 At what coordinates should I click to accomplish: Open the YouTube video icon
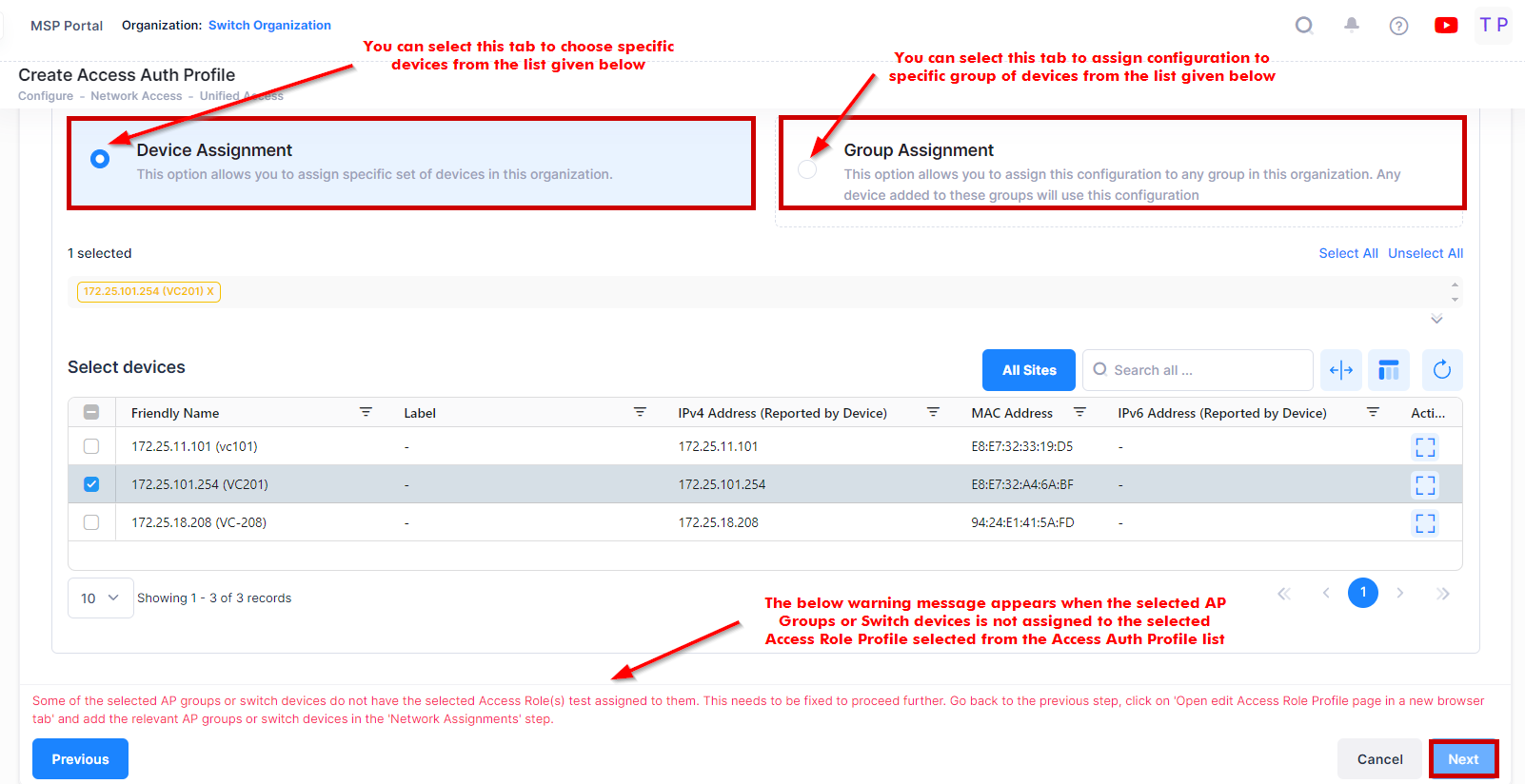pyautogui.click(x=1445, y=26)
